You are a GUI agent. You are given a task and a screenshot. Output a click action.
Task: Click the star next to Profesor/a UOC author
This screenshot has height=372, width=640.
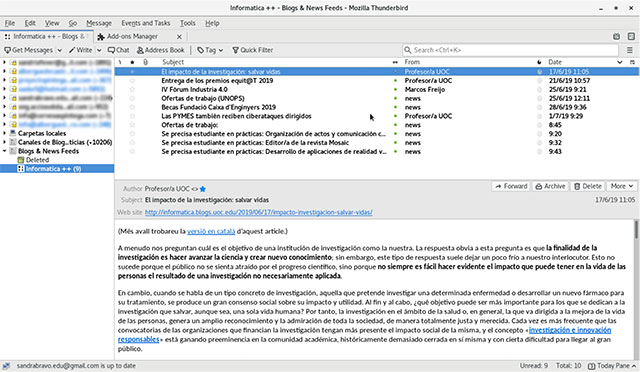203,189
